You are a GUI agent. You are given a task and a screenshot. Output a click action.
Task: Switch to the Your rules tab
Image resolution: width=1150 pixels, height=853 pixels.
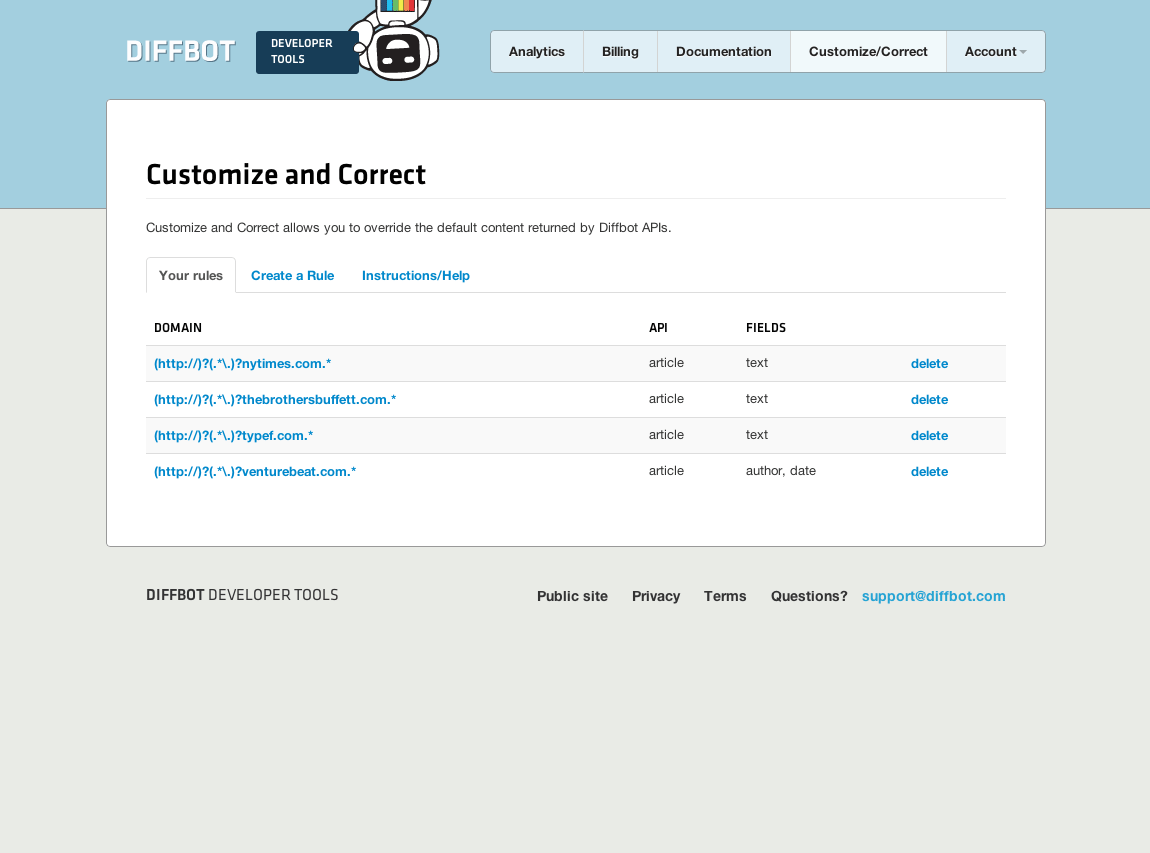click(x=191, y=276)
